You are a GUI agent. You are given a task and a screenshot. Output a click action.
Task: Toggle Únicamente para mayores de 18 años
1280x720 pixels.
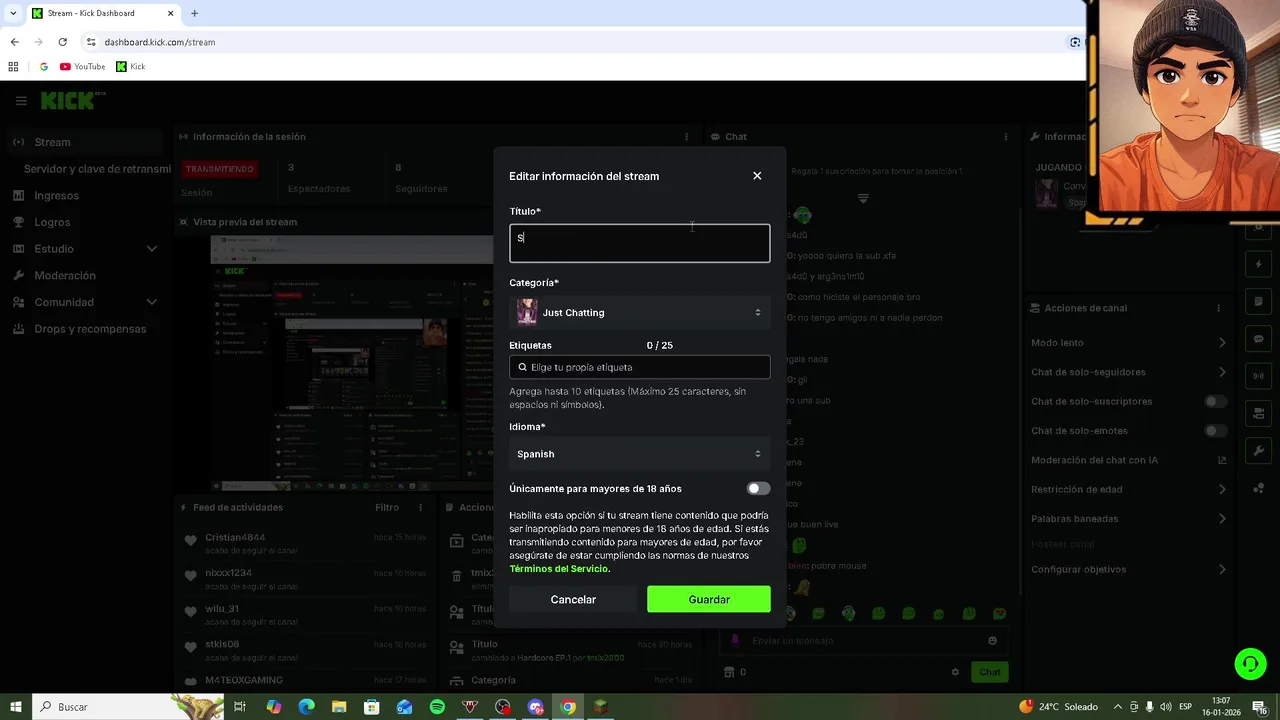tap(758, 489)
